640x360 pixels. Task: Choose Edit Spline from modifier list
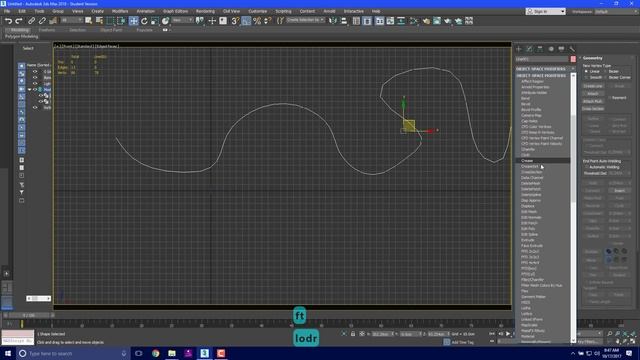coord(529,235)
